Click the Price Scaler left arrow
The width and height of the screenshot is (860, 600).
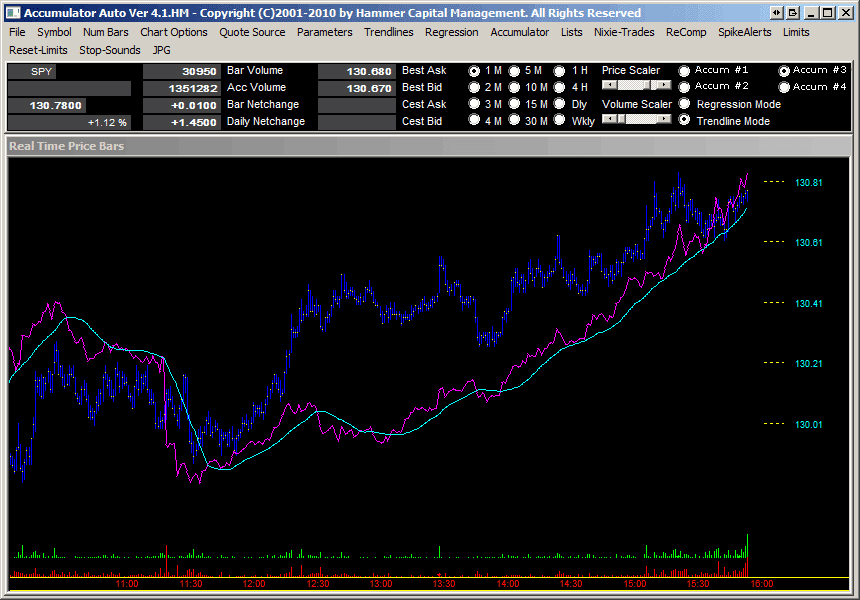609,85
